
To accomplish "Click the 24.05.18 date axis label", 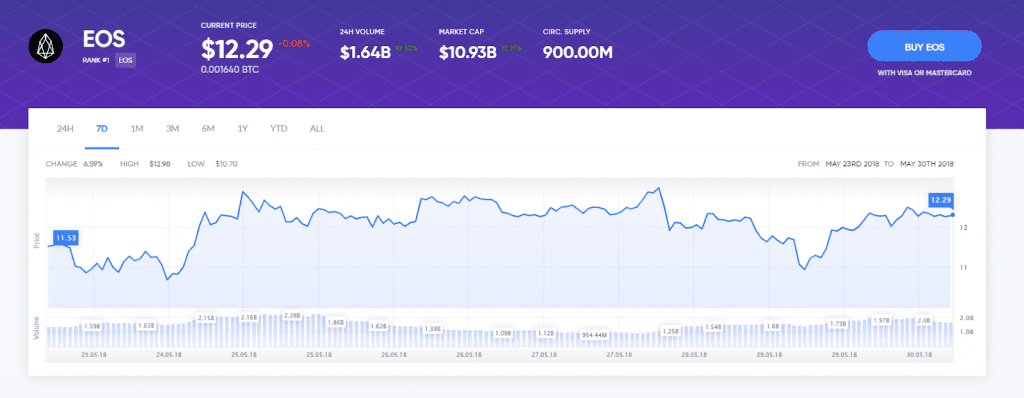I will pyautogui.click(x=168, y=355).
